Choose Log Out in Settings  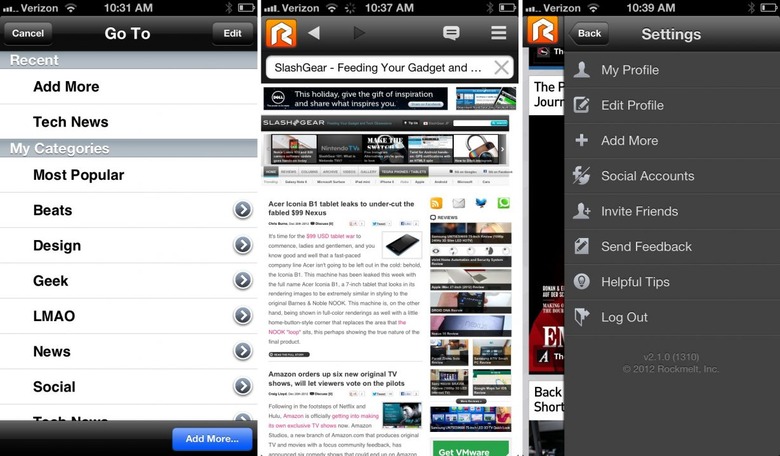tap(672, 317)
